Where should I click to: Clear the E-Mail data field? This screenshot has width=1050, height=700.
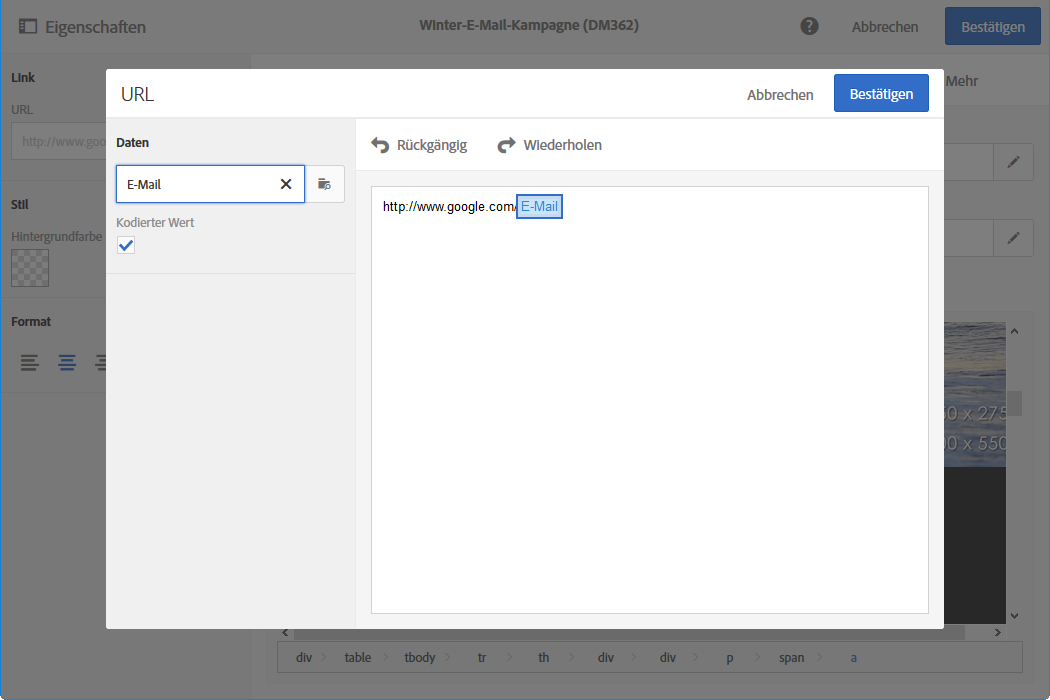[286, 184]
